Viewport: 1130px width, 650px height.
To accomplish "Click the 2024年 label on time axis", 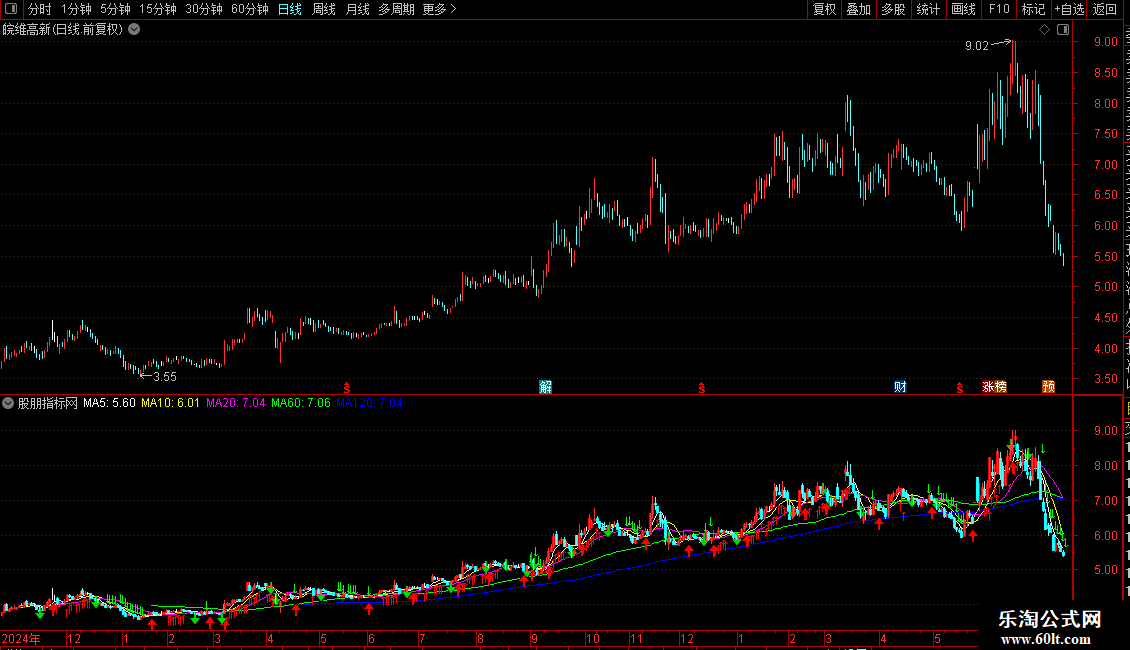I will coord(21,639).
